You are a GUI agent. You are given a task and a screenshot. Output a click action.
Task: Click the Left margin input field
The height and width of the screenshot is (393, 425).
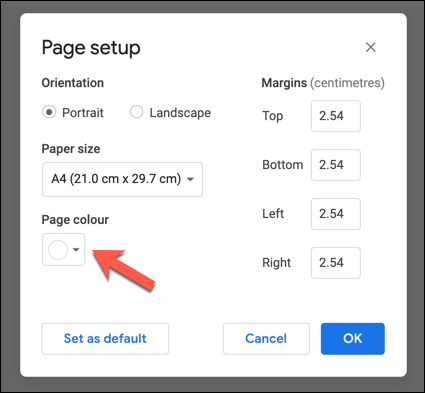click(x=336, y=214)
